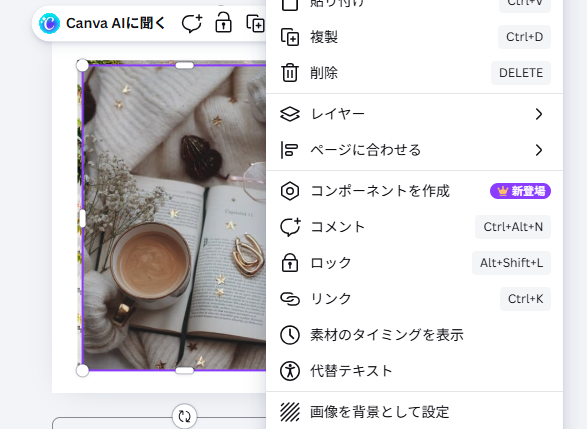Choose コメント in the context menu

point(415,227)
